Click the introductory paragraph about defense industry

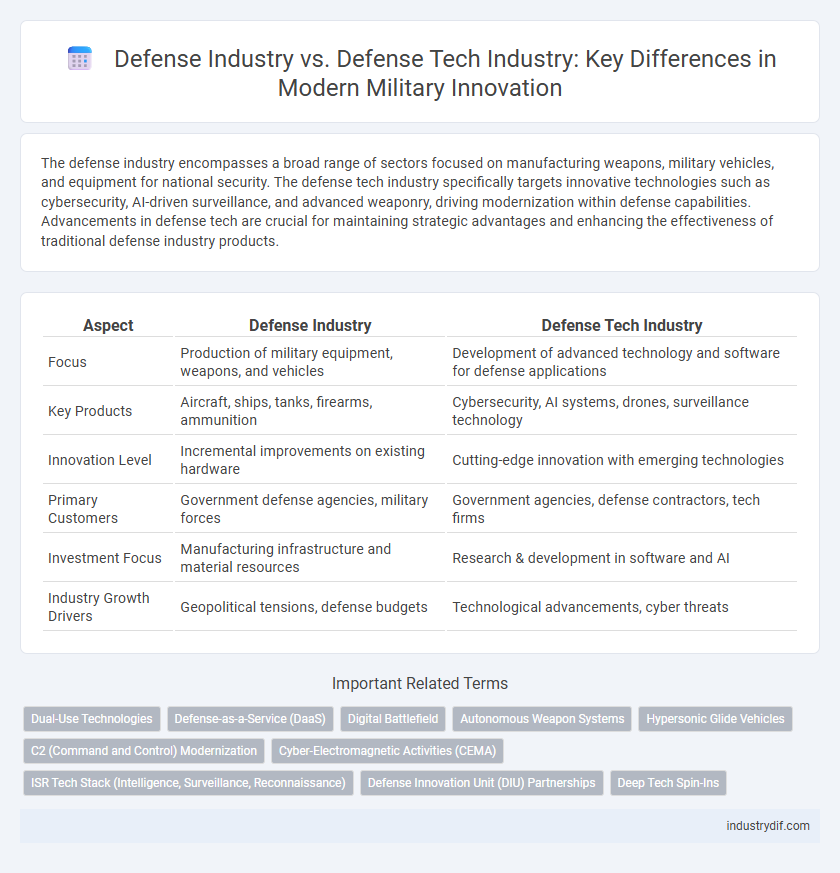pos(408,202)
